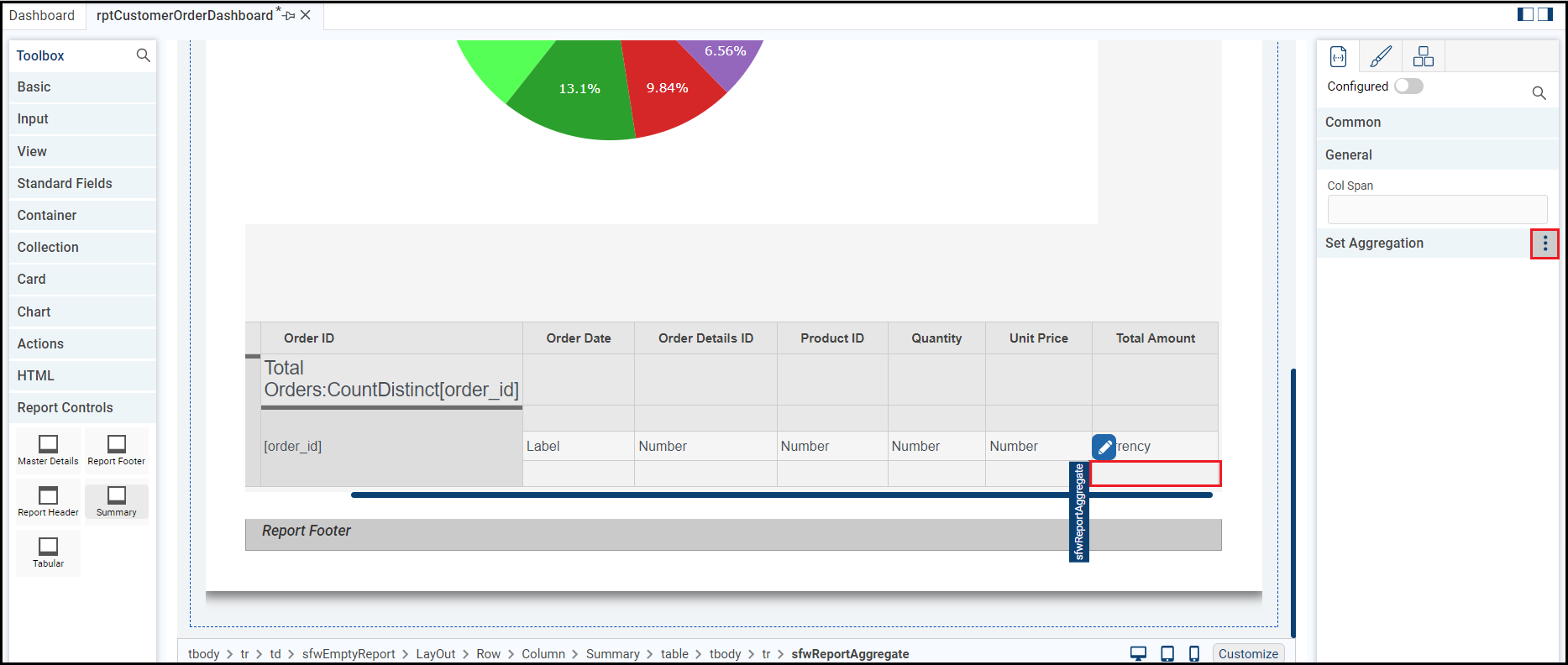The width and height of the screenshot is (1568, 665).
Task: Collapse the Report Controls section
Action: tap(83, 408)
